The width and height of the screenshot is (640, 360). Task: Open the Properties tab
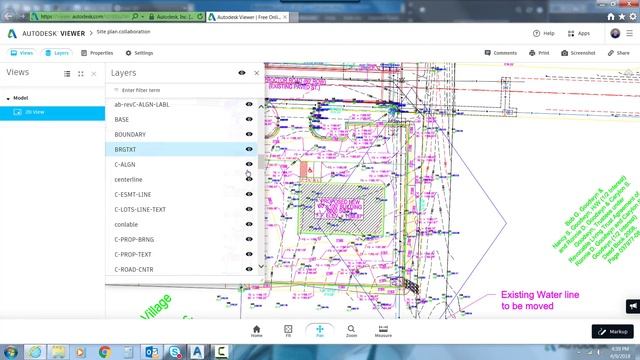[x=97, y=53]
